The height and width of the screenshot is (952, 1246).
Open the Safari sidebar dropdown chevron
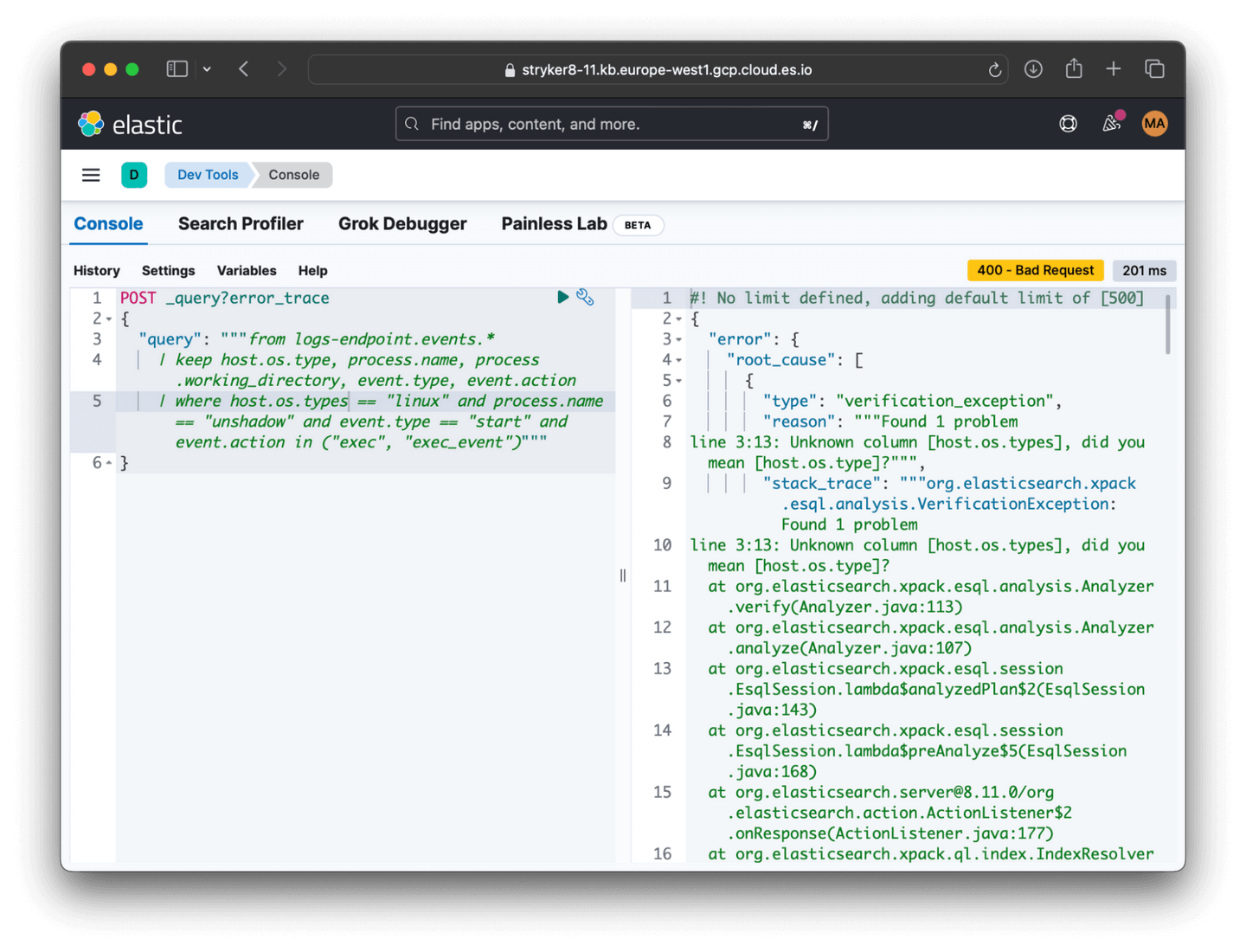click(x=207, y=69)
